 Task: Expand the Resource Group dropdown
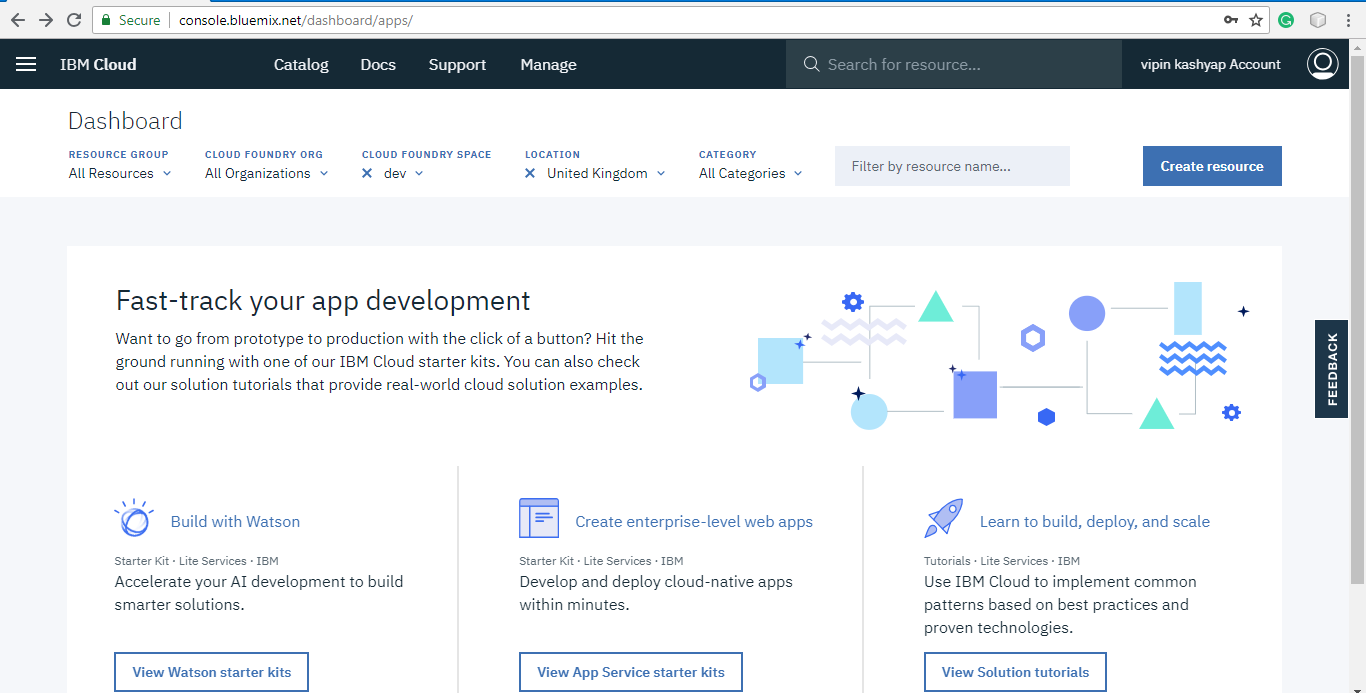click(x=120, y=173)
